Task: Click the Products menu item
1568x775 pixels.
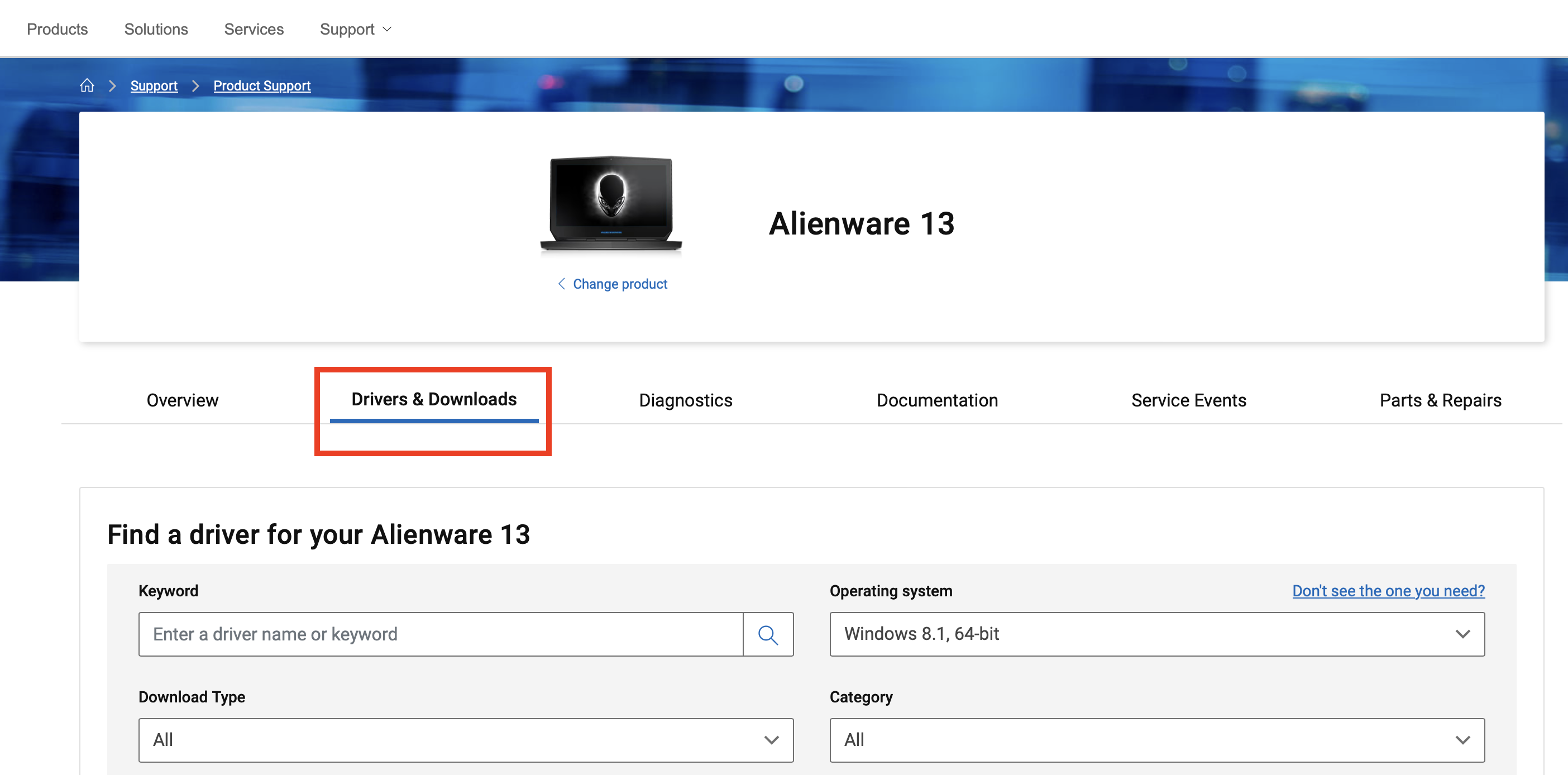Action: point(56,28)
